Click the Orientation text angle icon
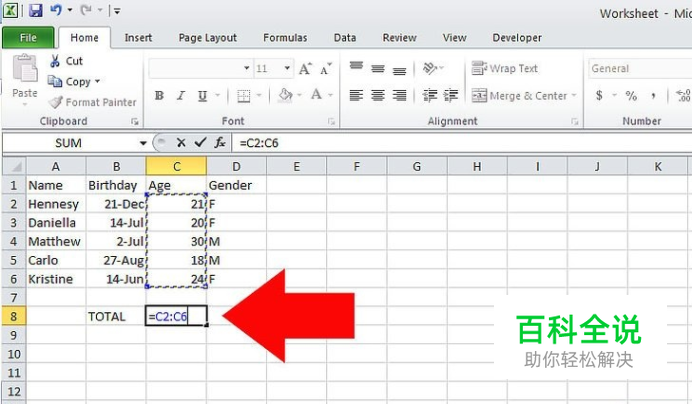This screenshot has width=692, height=404. (430, 68)
